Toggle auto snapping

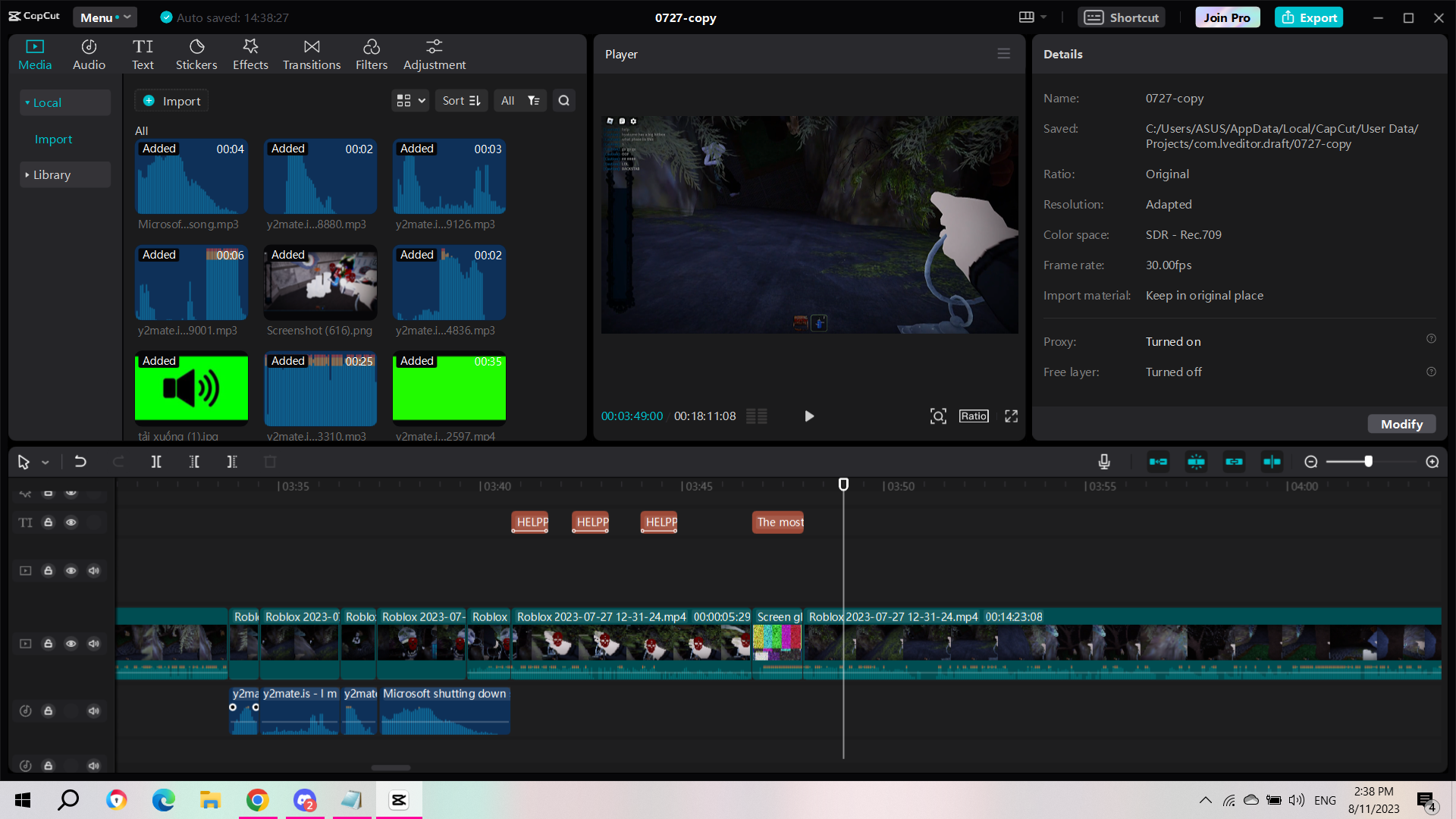pyautogui.click(x=1196, y=462)
